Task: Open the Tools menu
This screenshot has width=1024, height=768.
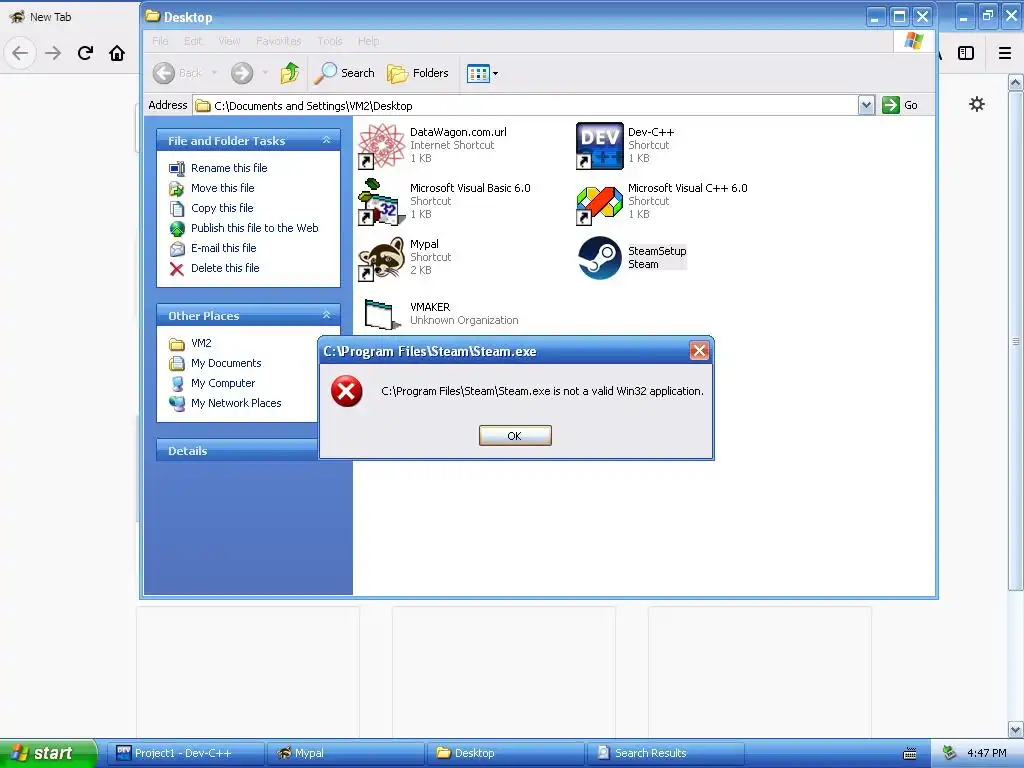Action: 330,41
